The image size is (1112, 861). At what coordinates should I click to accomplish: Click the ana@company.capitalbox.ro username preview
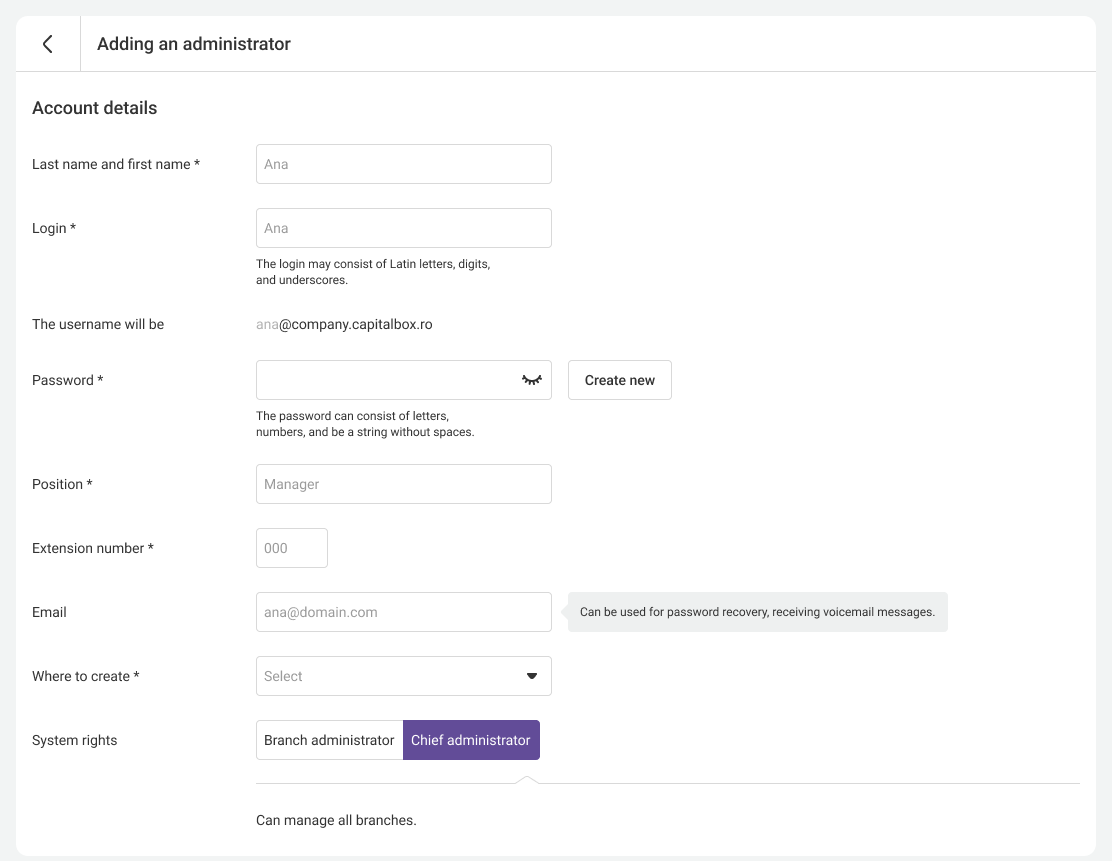(x=344, y=324)
